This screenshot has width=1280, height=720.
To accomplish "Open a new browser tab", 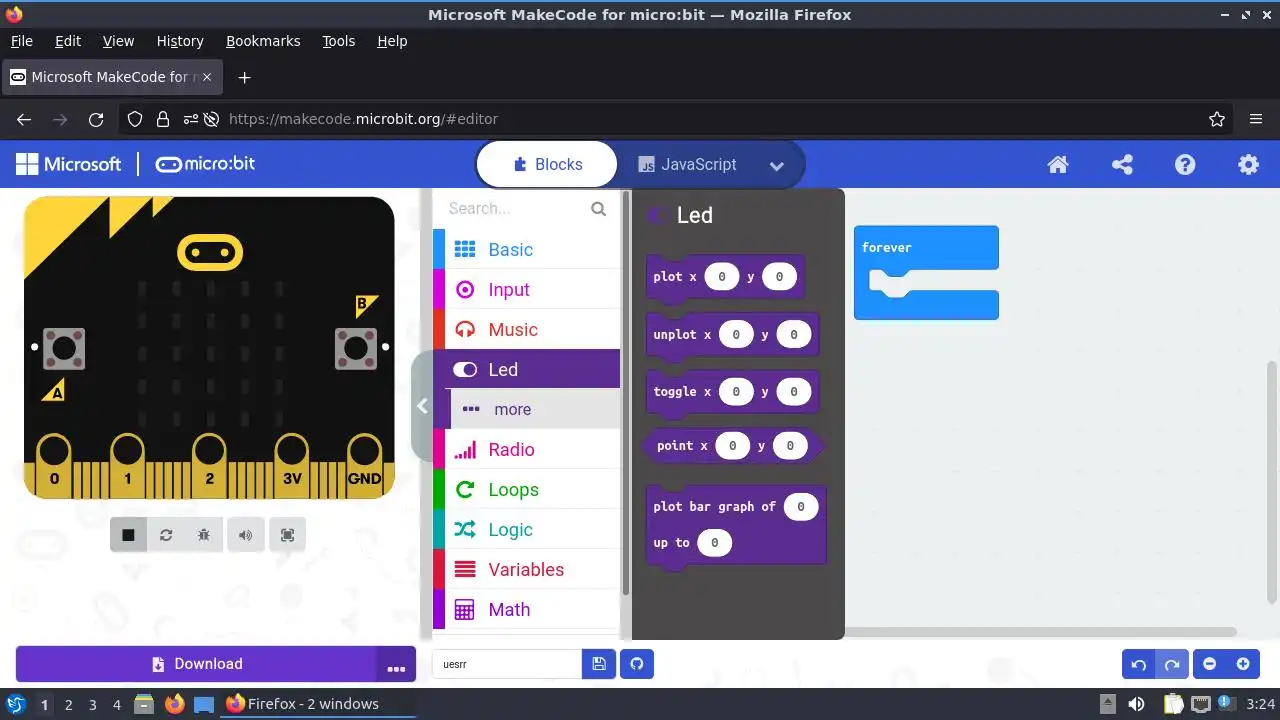I will tap(244, 77).
